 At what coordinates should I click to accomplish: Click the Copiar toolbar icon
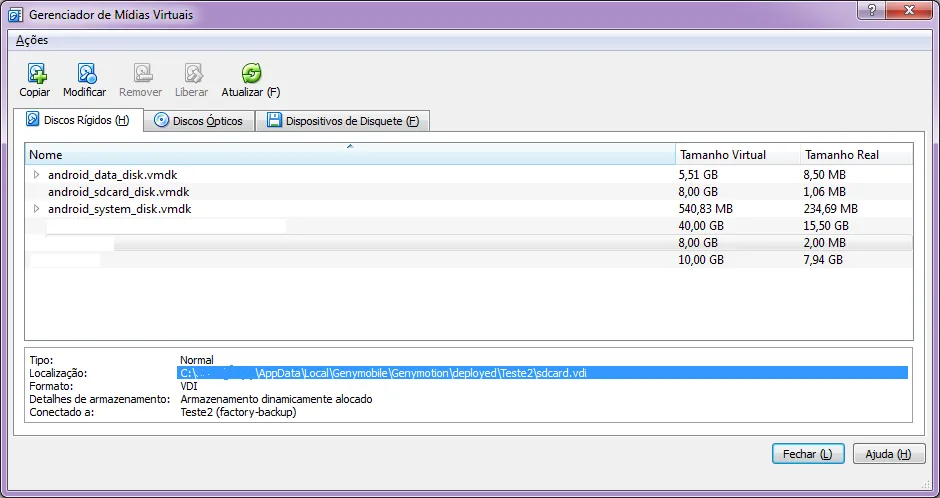(x=36, y=73)
